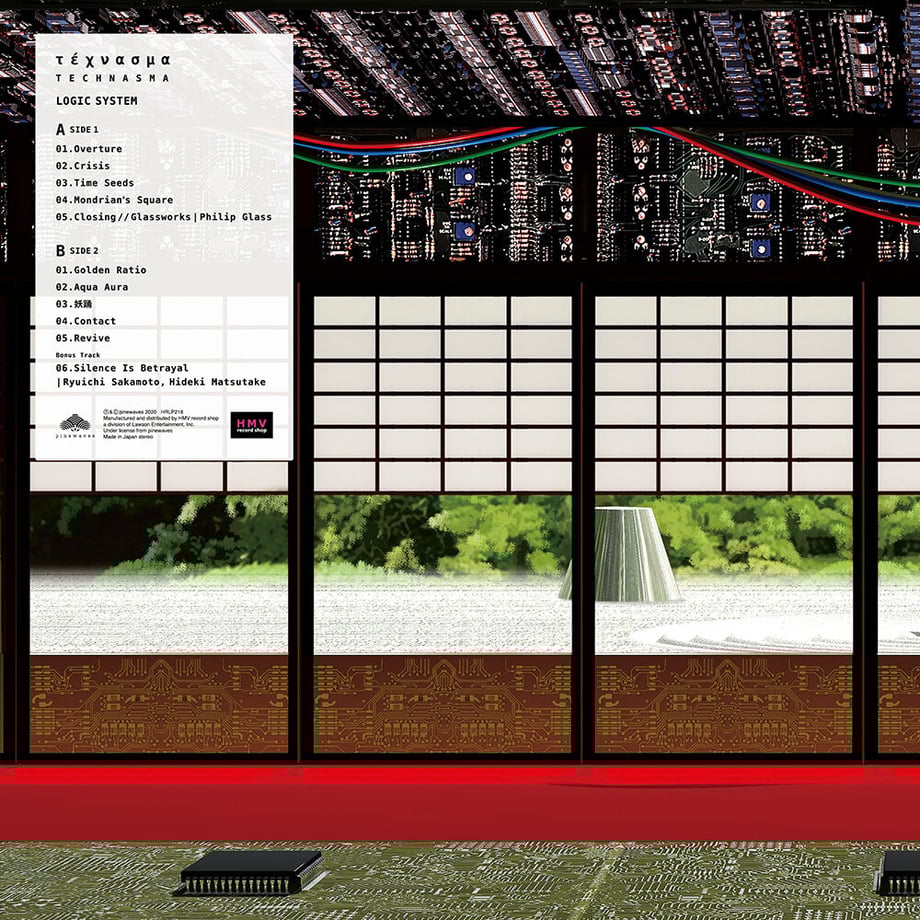Viewport: 920px width, 920px height.
Task: Click the HMV record shop logo
Action: [x=252, y=425]
